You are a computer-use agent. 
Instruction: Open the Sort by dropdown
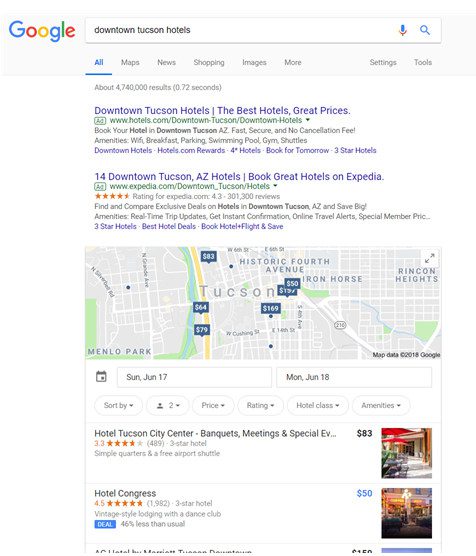(118, 405)
